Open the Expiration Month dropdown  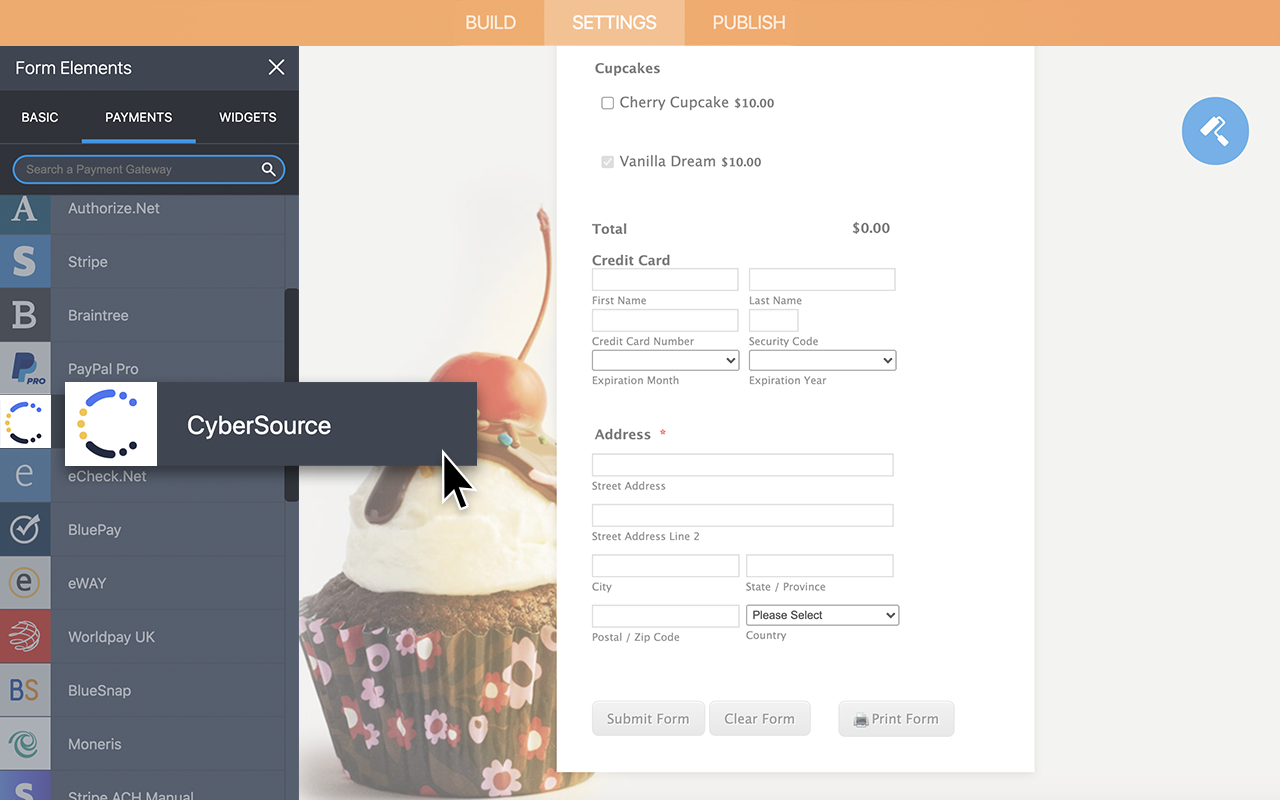[665, 360]
